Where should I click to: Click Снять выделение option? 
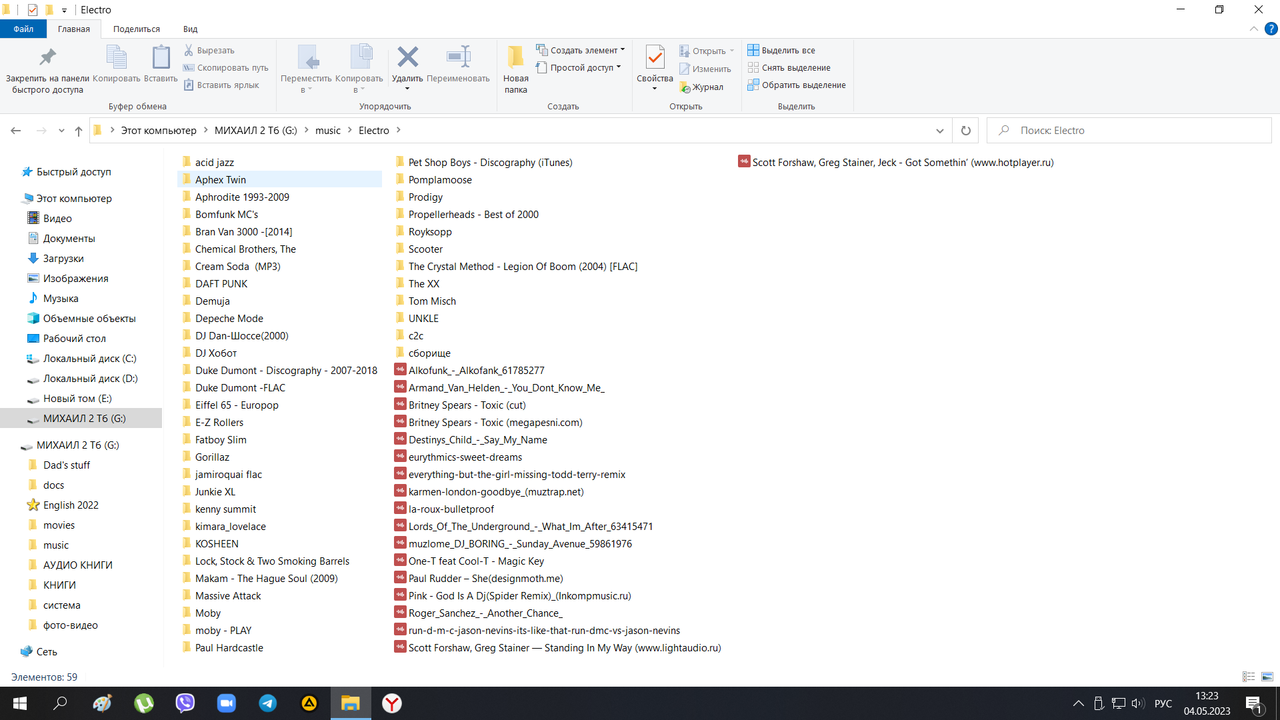788,68
